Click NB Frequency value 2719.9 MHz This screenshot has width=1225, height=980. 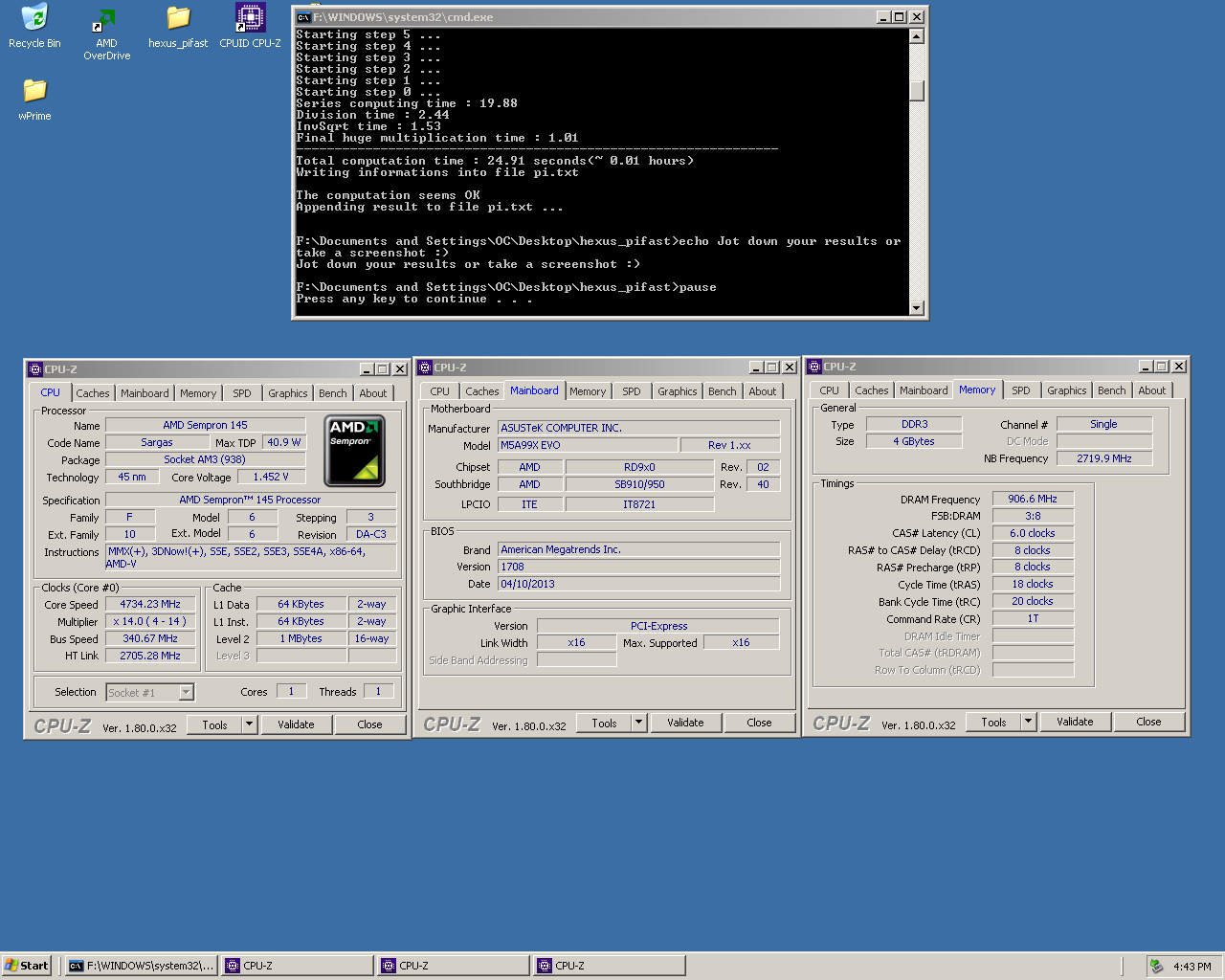1104,458
